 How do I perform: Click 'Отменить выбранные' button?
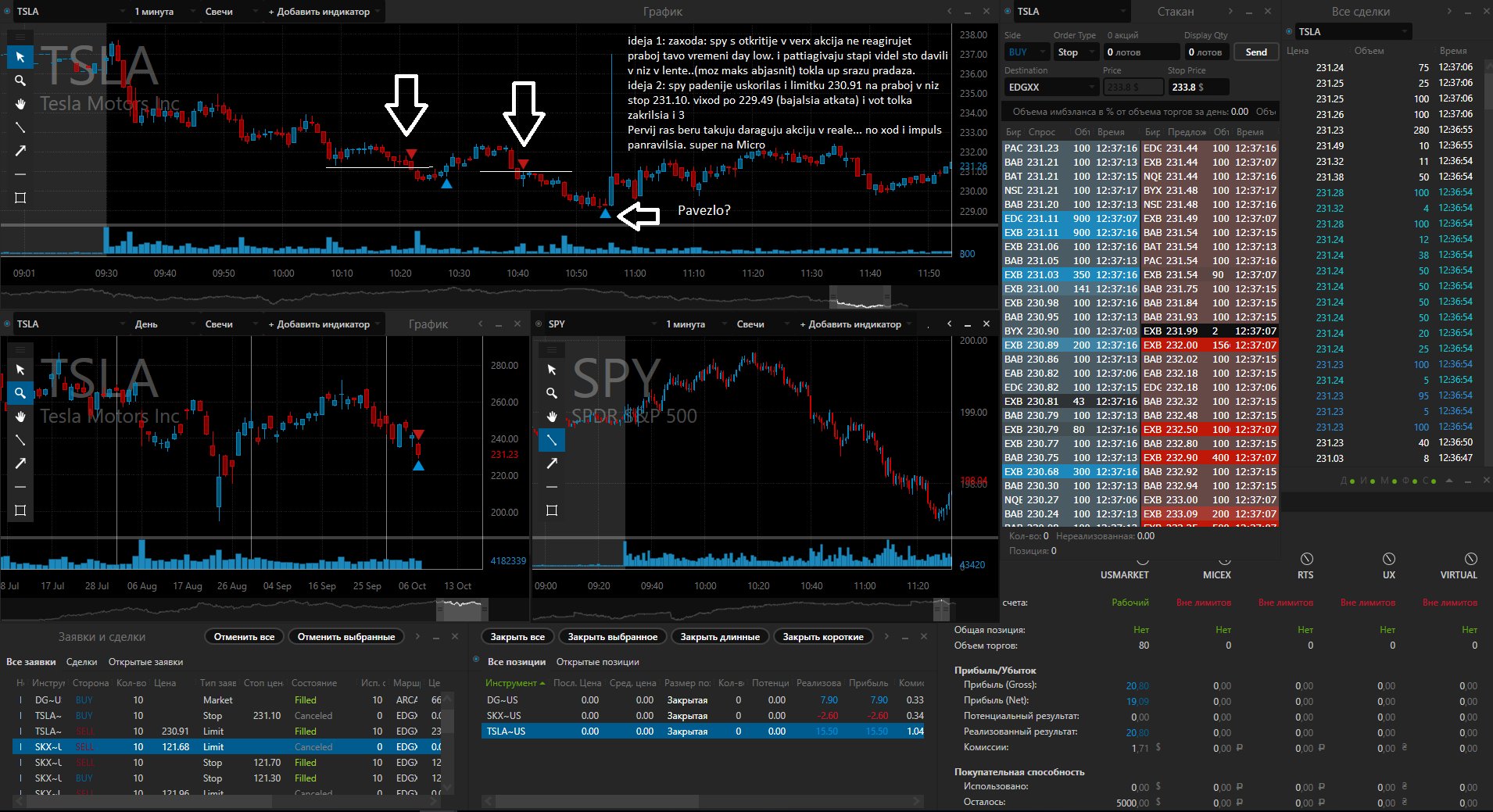(346, 637)
